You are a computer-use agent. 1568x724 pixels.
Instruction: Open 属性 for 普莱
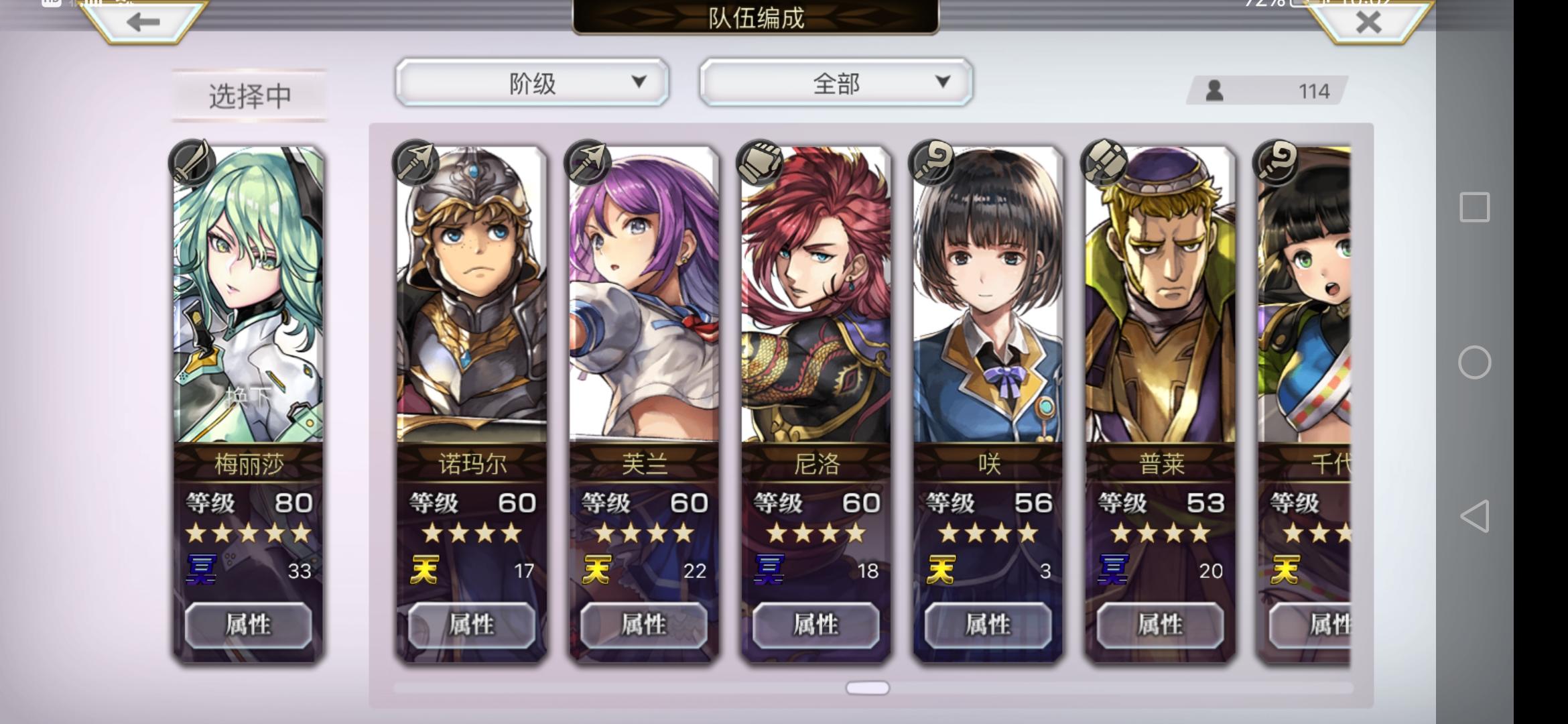click(1161, 625)
